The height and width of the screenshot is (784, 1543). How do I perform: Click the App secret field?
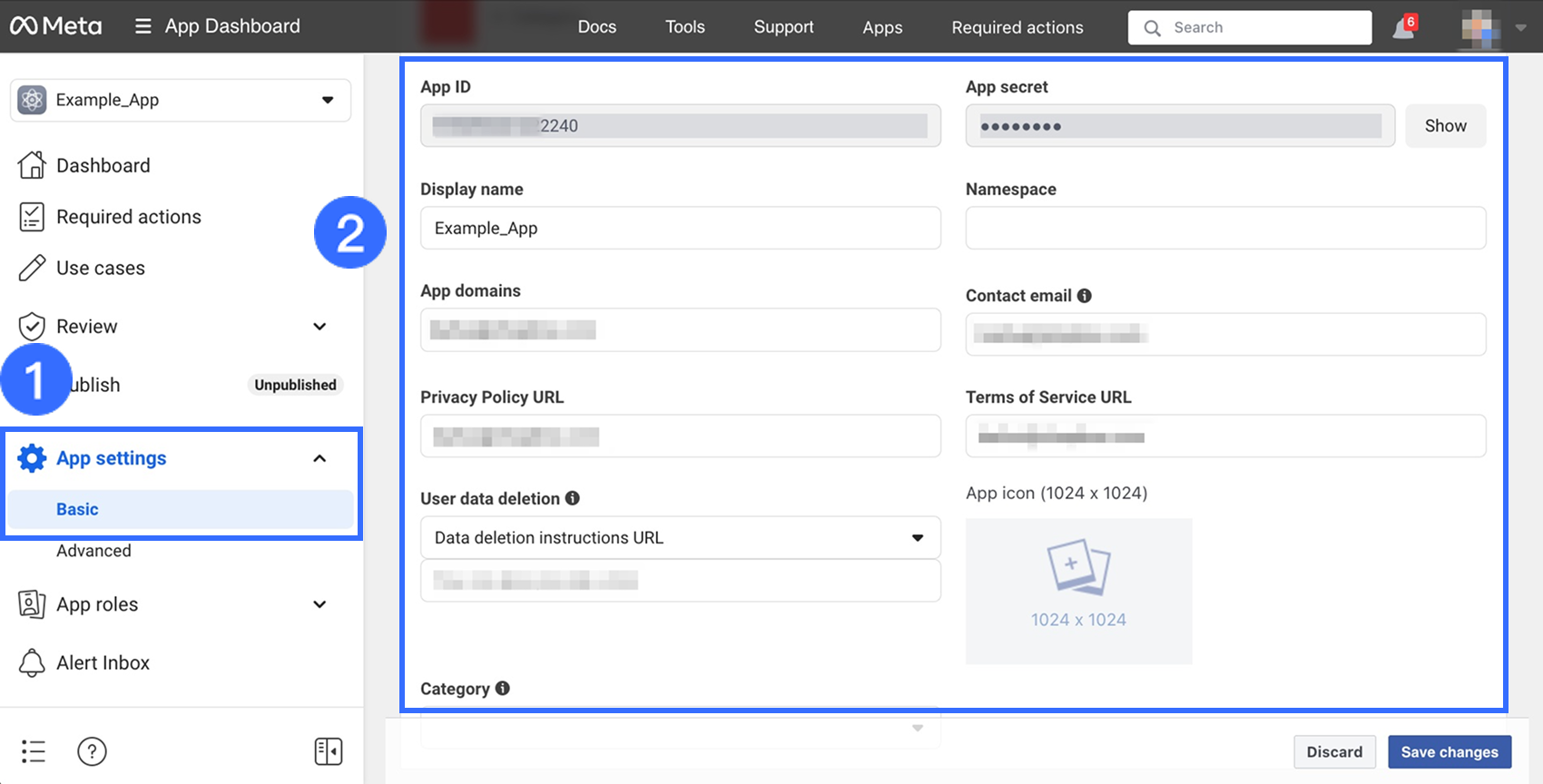pos(1180,126)
